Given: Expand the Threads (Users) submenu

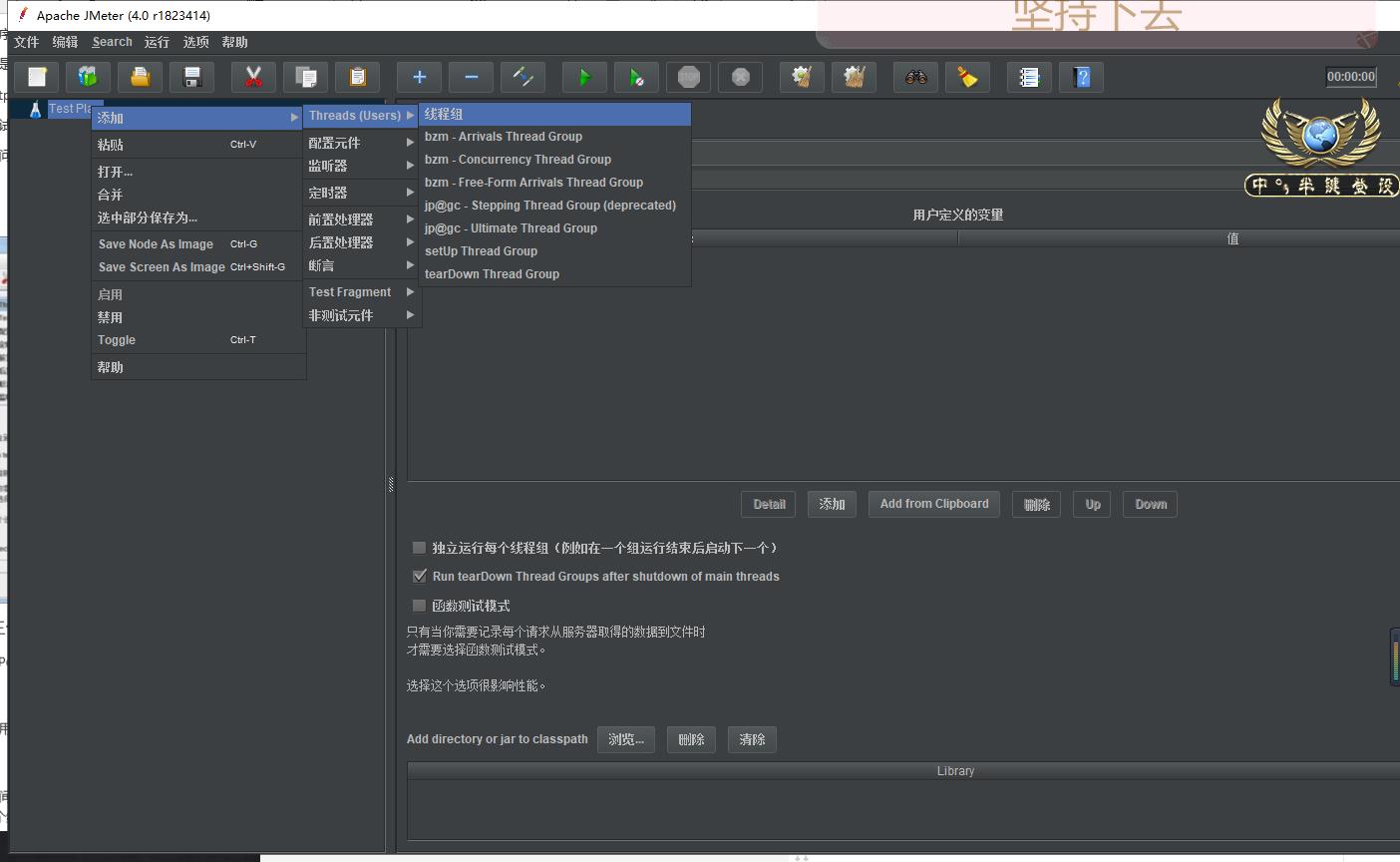Looking at the screenshot, I should pos(361,116).
